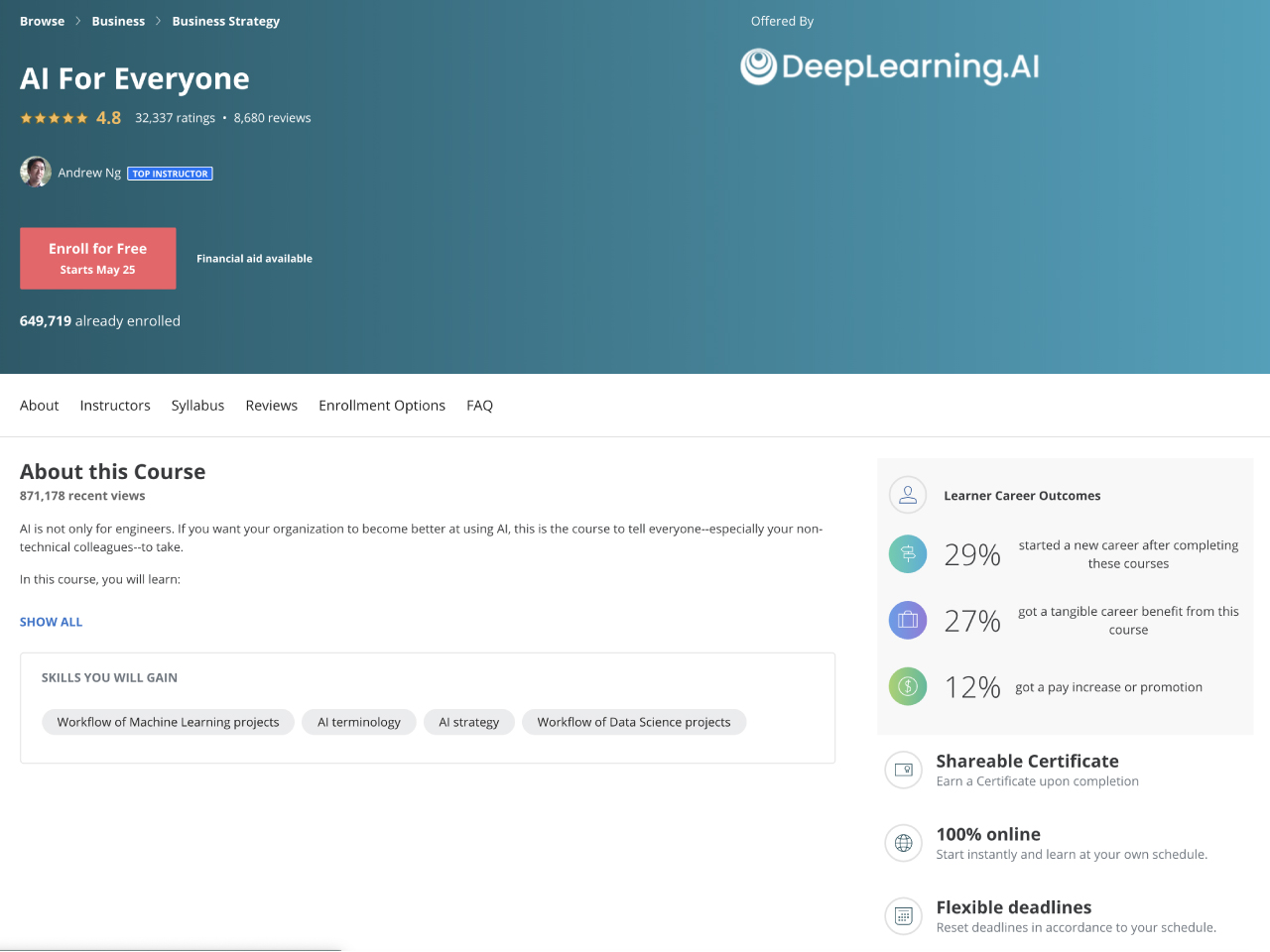Click the five-star rating icons
This screenshot has height=952, width=1270.
55,118
